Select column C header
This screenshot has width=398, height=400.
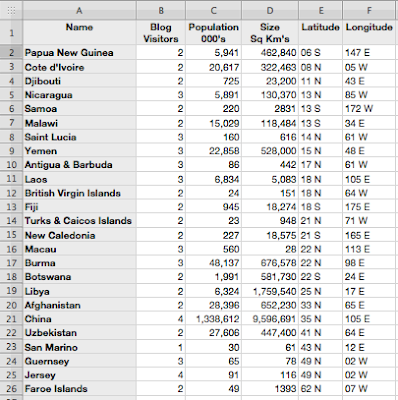pos(213,10)
